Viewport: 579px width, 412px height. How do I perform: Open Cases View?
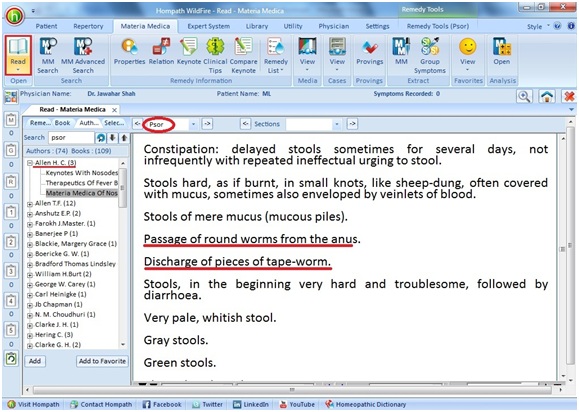pyautogui.click(x=337, y=55)
